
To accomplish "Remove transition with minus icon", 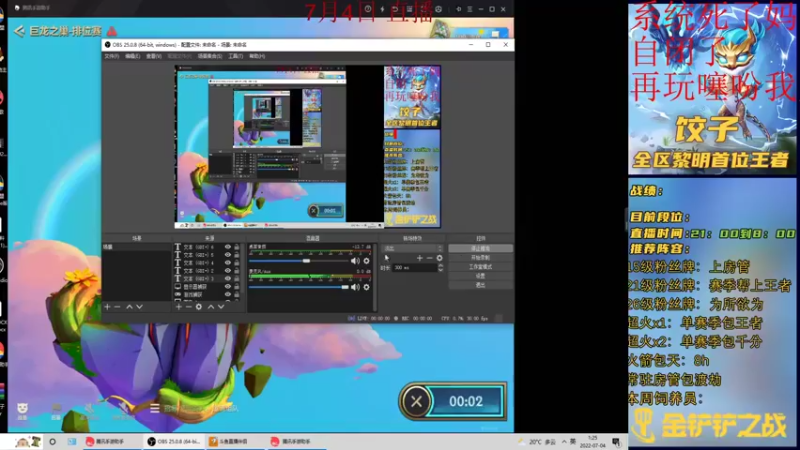I will click(x=430, y=258).
